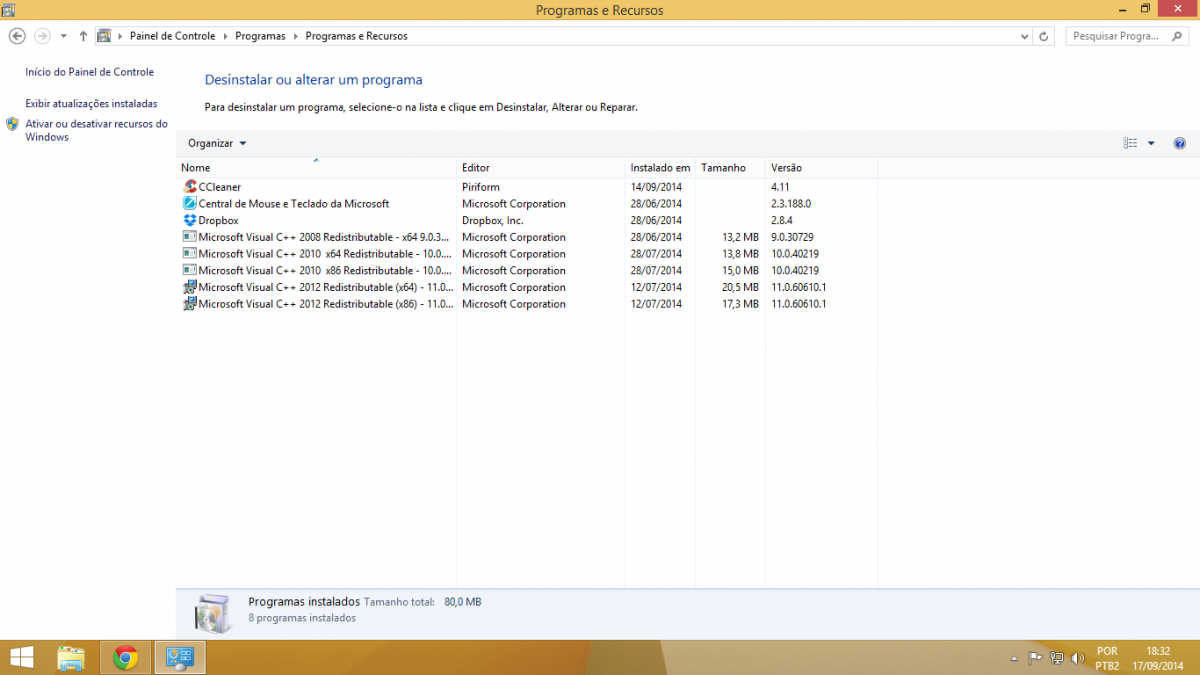Screen dimensions: 1200x675
Task: Click the version 2.3.188.0 cell
Action: tap(791, 204)
